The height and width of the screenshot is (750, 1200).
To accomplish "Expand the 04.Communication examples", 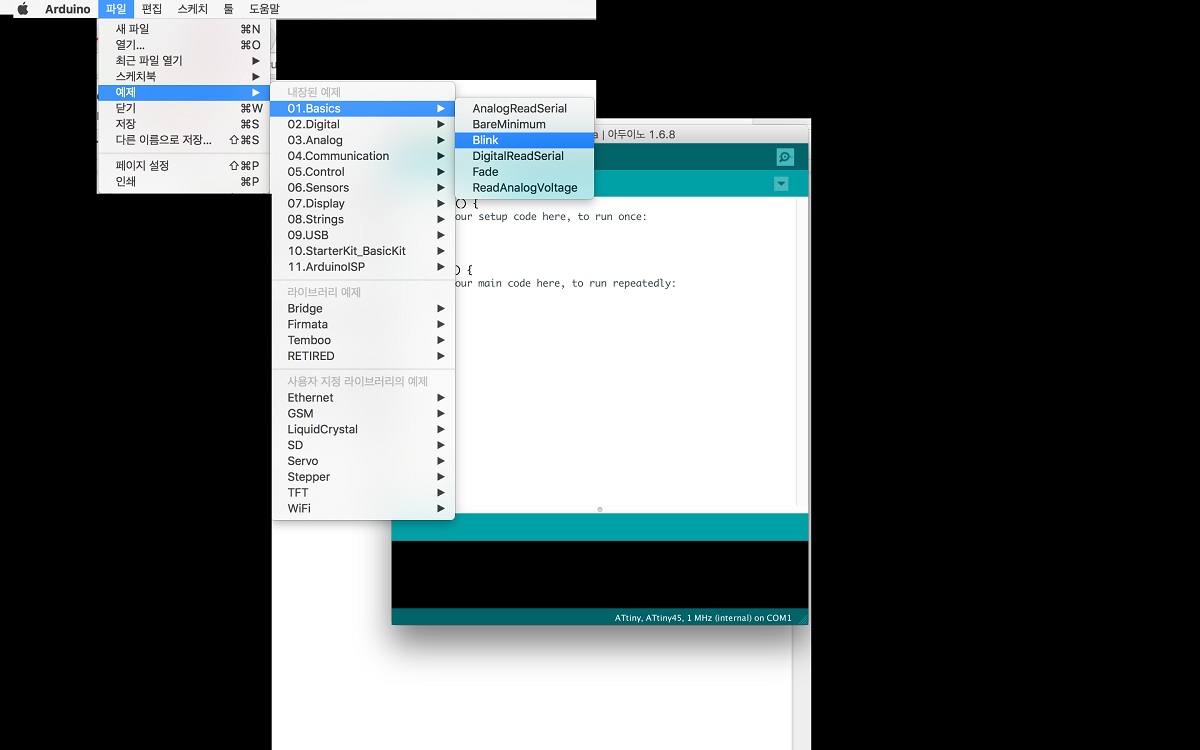I will tap(363, 156).
